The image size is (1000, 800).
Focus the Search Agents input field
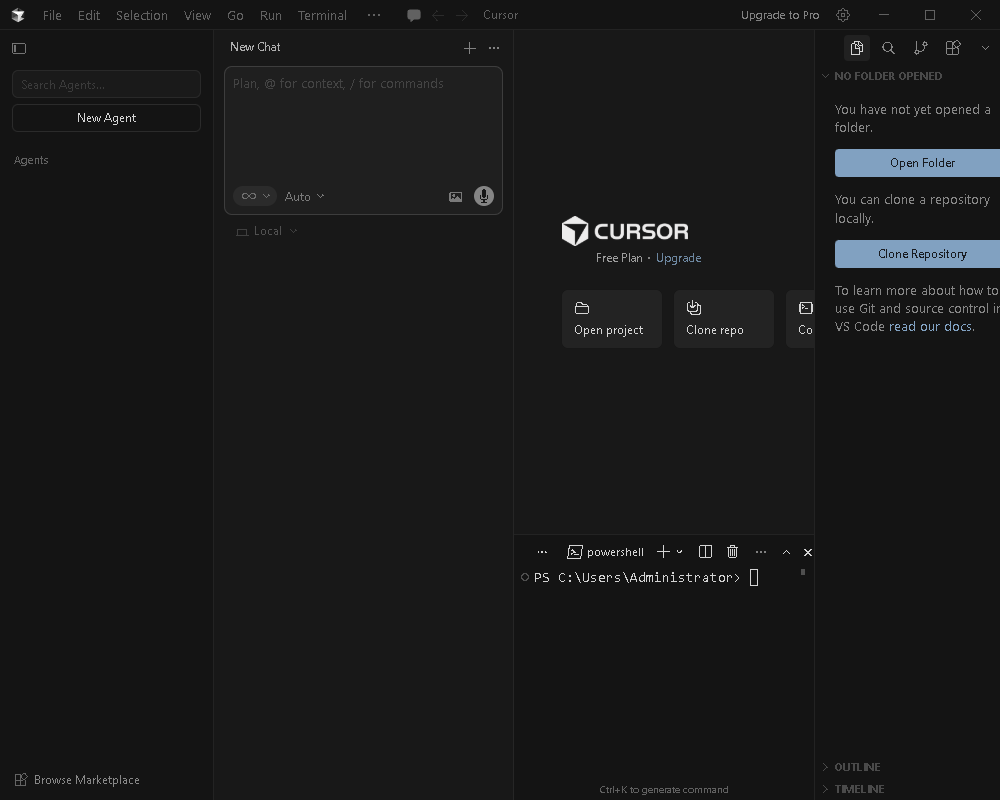click(x=106, y=85)
